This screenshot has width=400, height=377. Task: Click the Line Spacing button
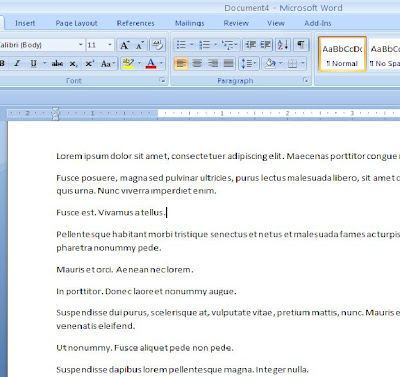pos(249,63)
